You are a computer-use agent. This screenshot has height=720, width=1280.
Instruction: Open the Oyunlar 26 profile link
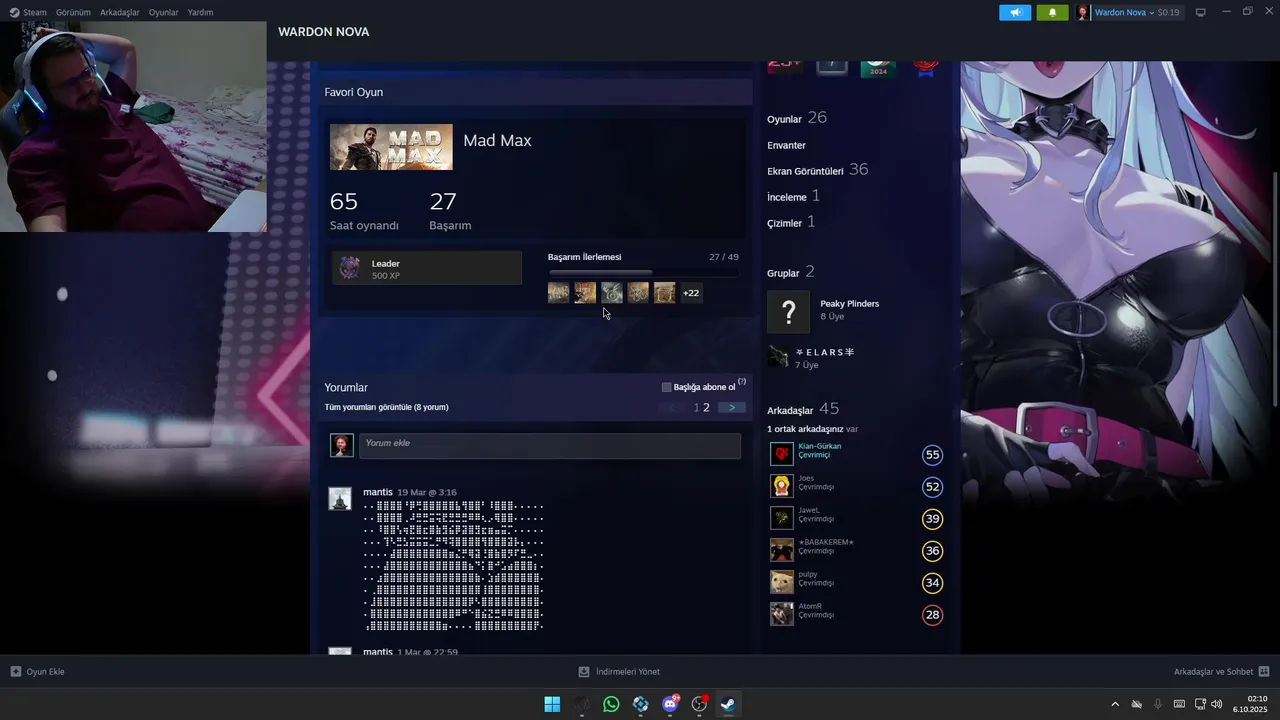(797, 118)
